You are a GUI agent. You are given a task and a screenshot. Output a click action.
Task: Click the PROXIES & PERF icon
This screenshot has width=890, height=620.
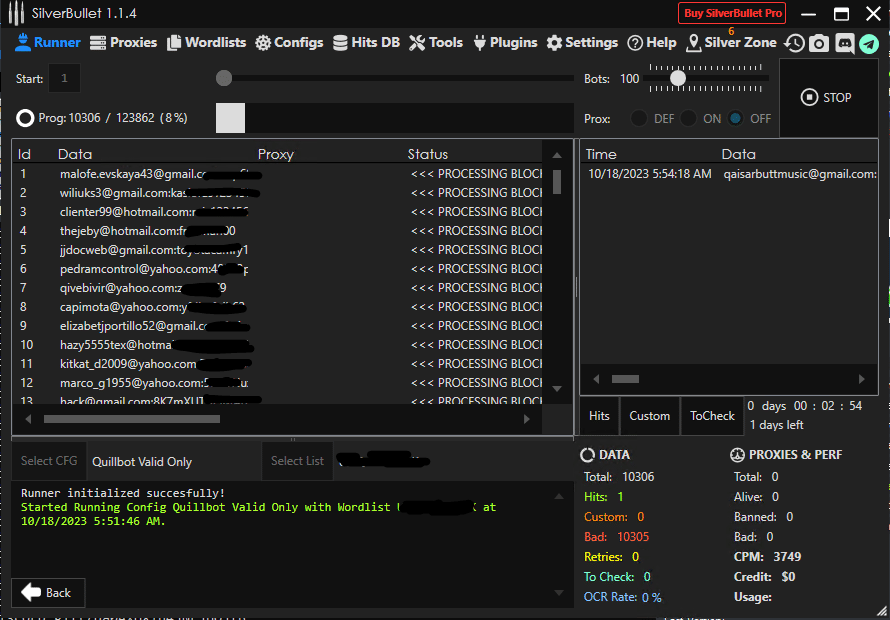coord(736,455)
